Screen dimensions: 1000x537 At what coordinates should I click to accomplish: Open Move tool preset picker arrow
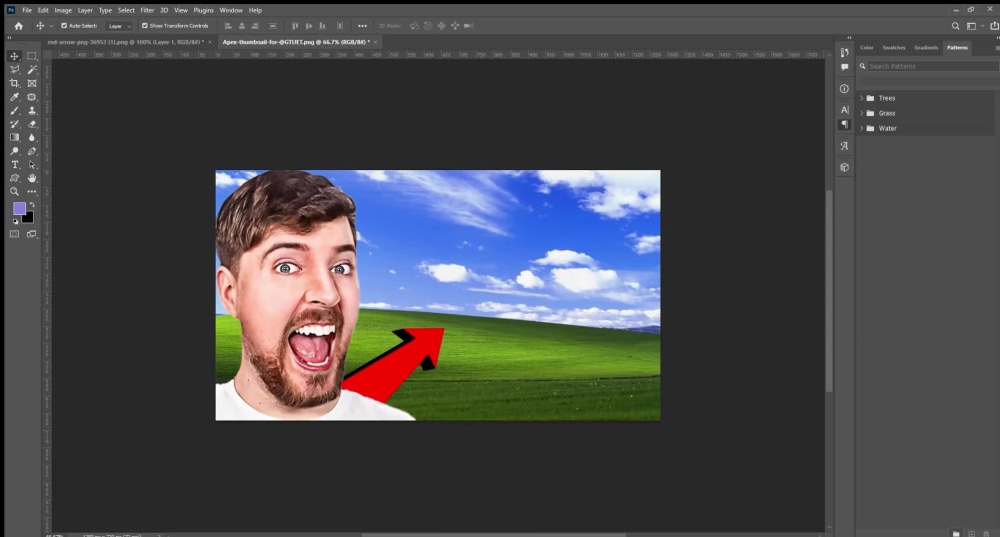tap(51, 26)
